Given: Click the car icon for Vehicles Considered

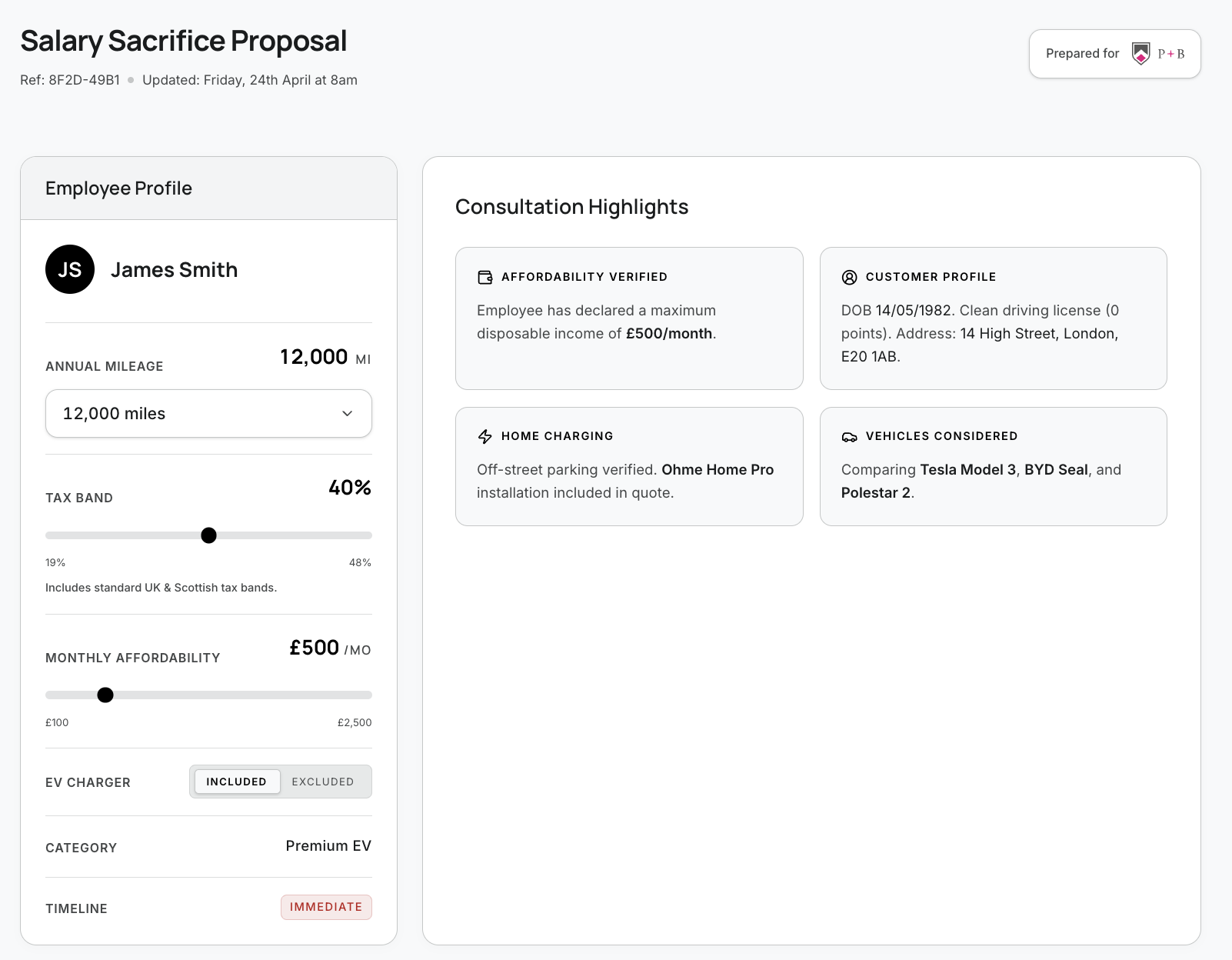Looking at the screenshot, I should tap(849, 437).
